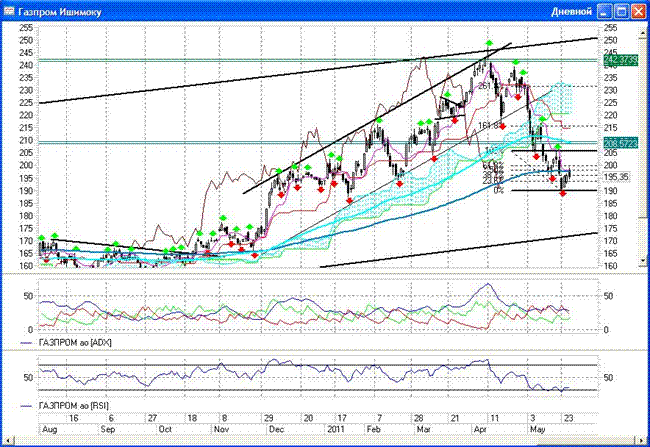Viewport: 650px width, 447px height.
Task: Select the 208.5723 price level marker
Action: [x=621, y=143]
